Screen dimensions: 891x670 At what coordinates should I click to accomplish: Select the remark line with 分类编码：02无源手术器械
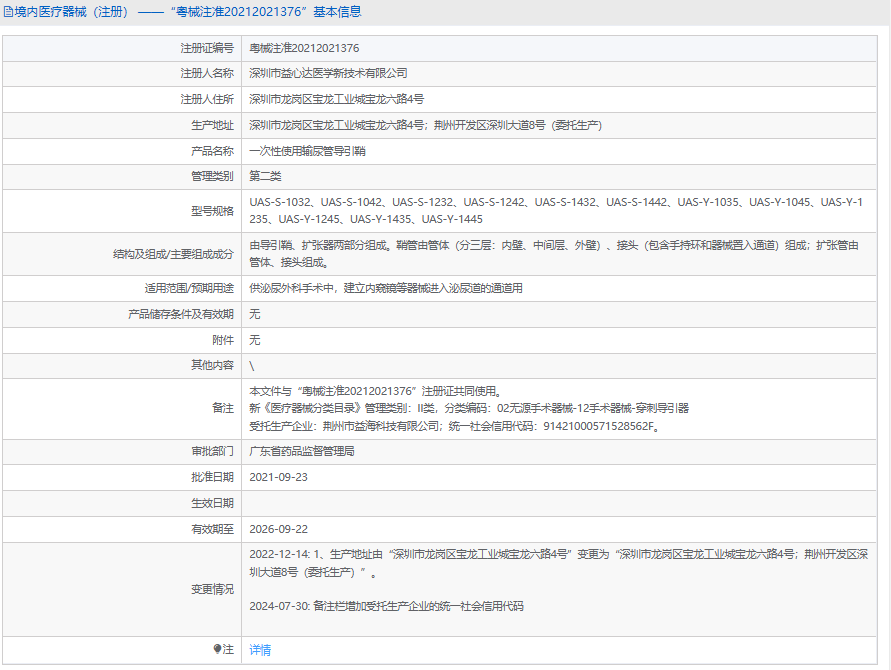coord(469,408)
